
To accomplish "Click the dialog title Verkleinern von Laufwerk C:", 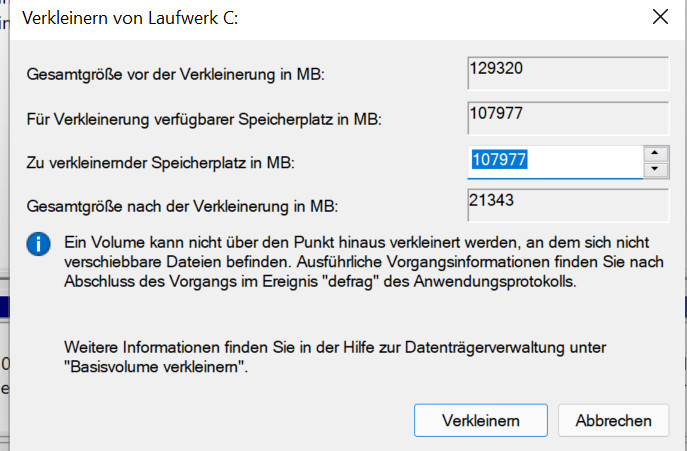I will (x=131, y=18).
